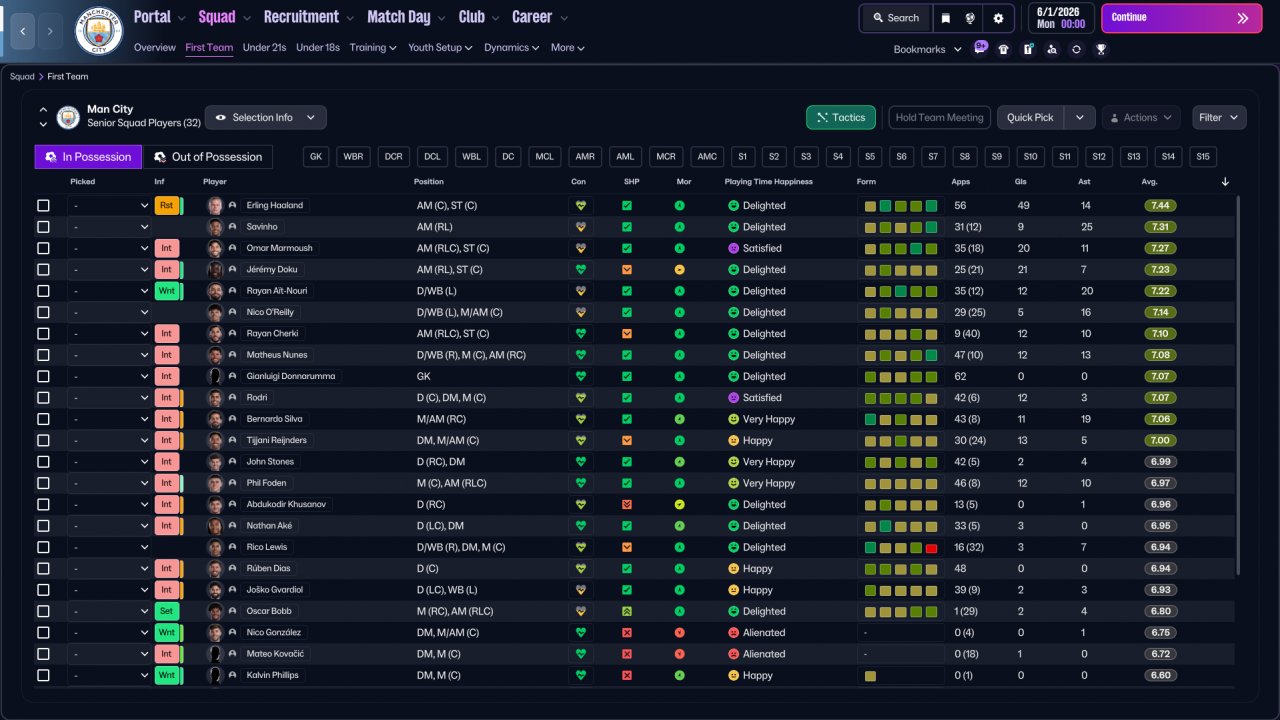Screen dimensions: 1280x720
Task: Open the bookmark icon next to Search
Action: (946, 18)
